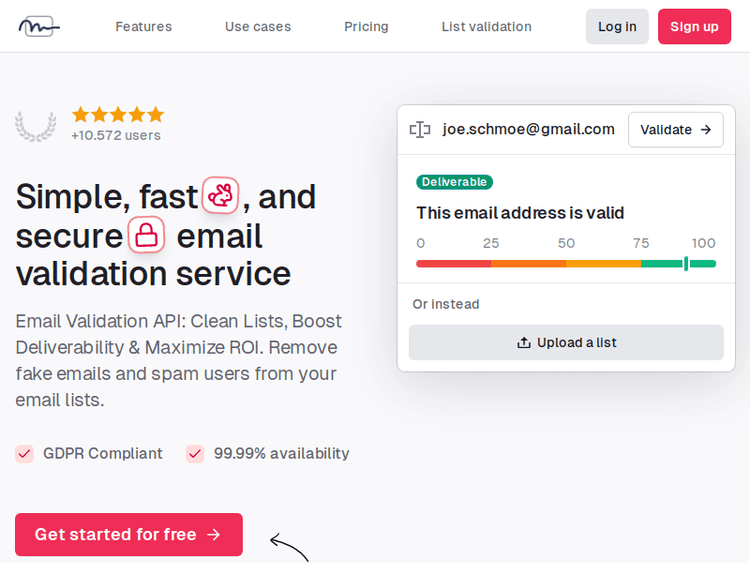Screen dimensions: 750x563
Task: Click the arrow icon on Validate button
Action: click(x=705, y=130)
